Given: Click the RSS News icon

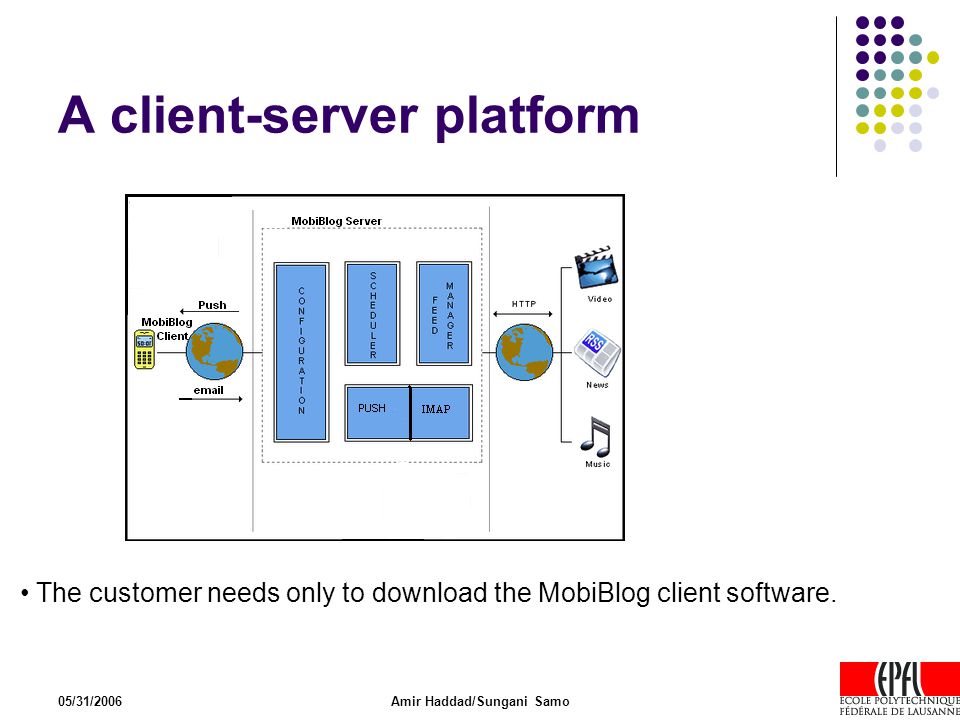Looking at the screenshot, I should (x=597, y=351).
